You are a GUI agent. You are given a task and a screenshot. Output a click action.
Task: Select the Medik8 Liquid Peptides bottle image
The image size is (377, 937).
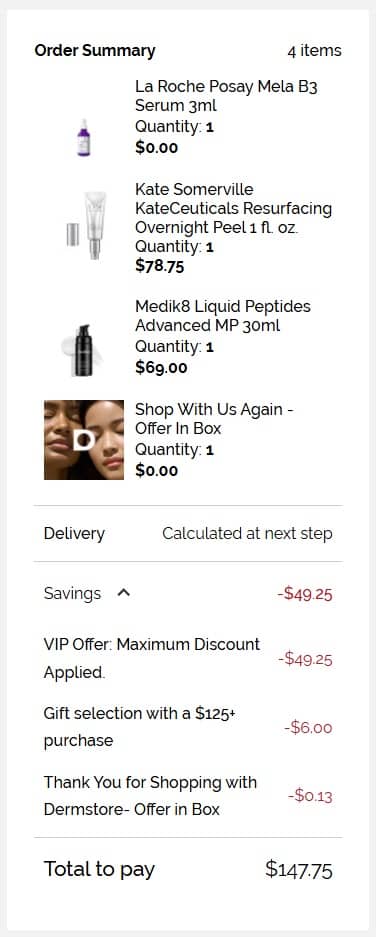click(83, 350)
